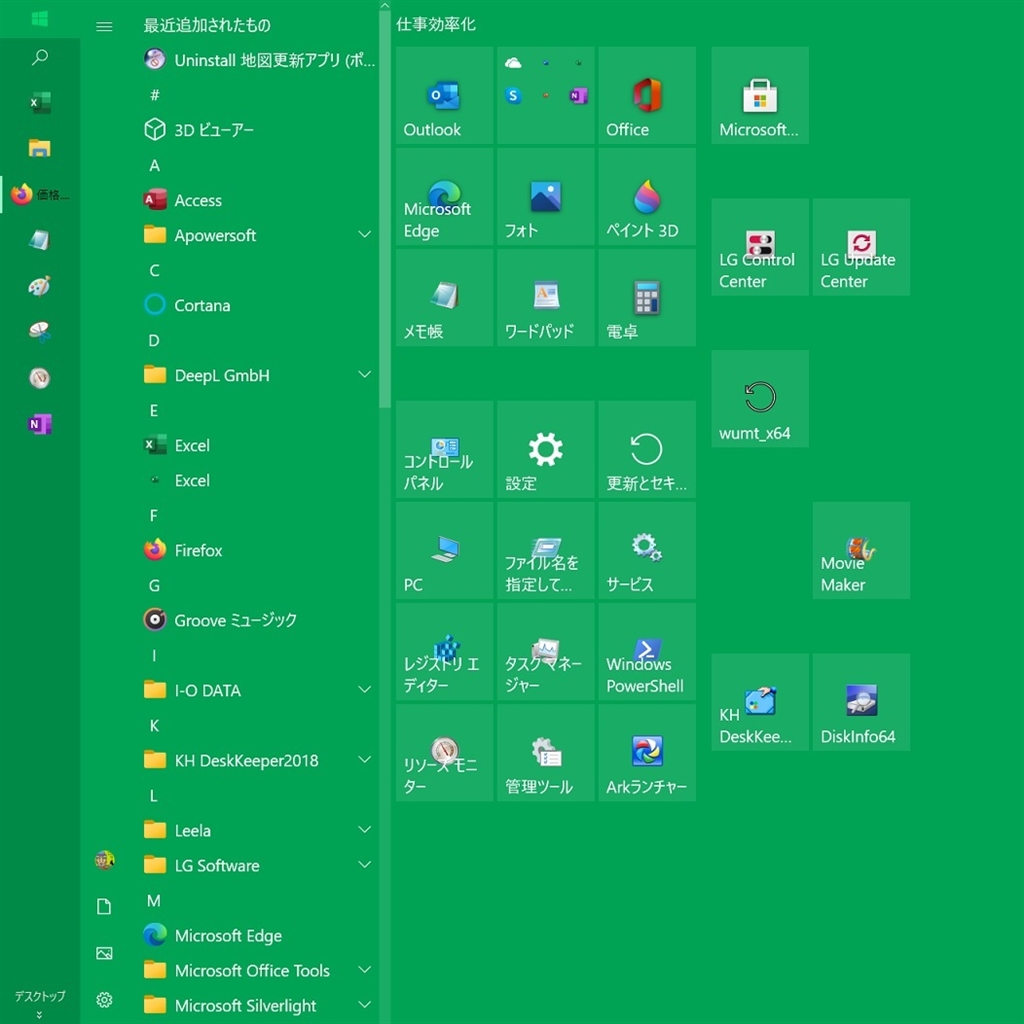Image resolution: width=1024 pixels, height=1024 pixels.
Task: Launch the Microsoft Edge tile
Action: (x=444, y=197)
